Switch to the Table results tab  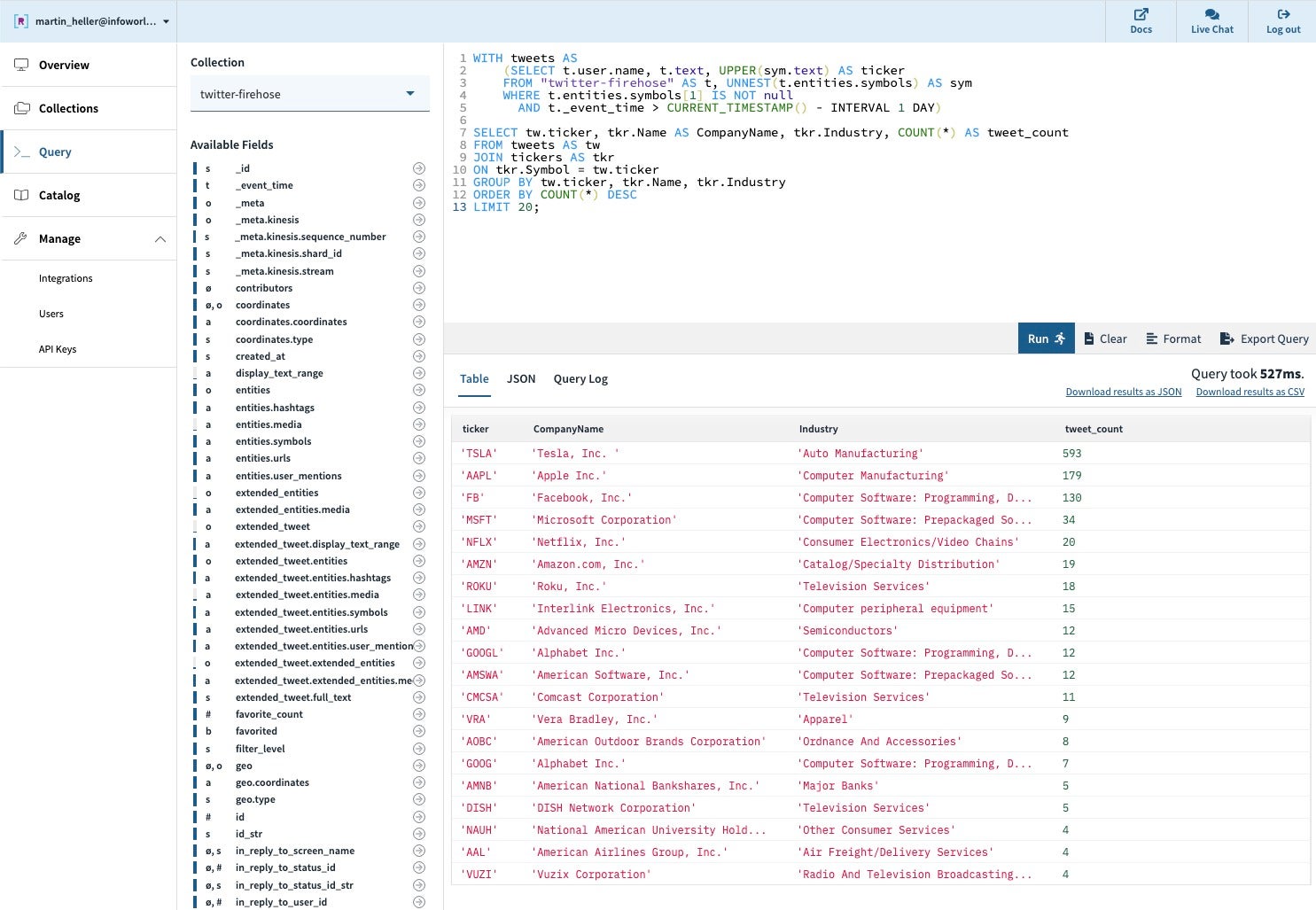pyautogui.click(x=474, y=378)
